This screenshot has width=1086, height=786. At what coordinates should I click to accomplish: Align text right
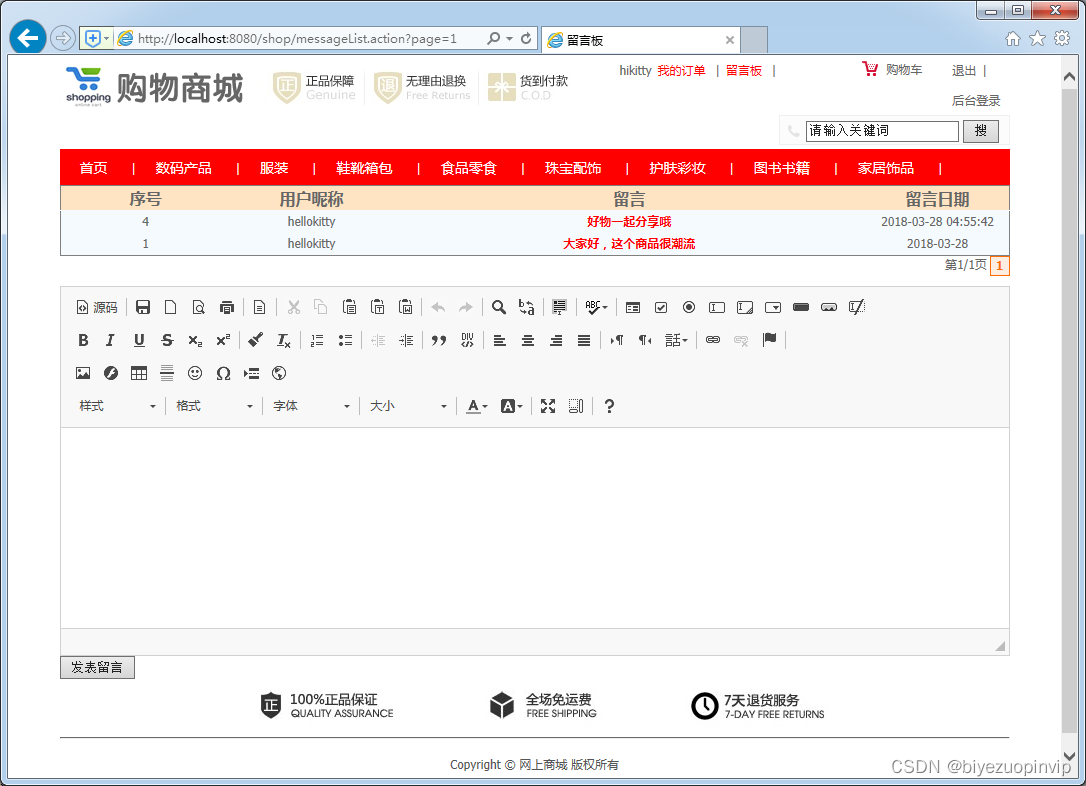coord(555,340)
